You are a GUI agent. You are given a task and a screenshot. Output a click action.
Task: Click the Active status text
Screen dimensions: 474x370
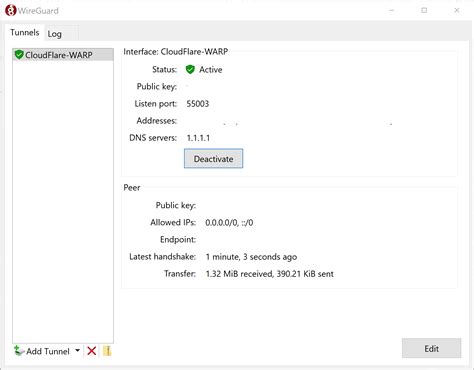(211, 70)
